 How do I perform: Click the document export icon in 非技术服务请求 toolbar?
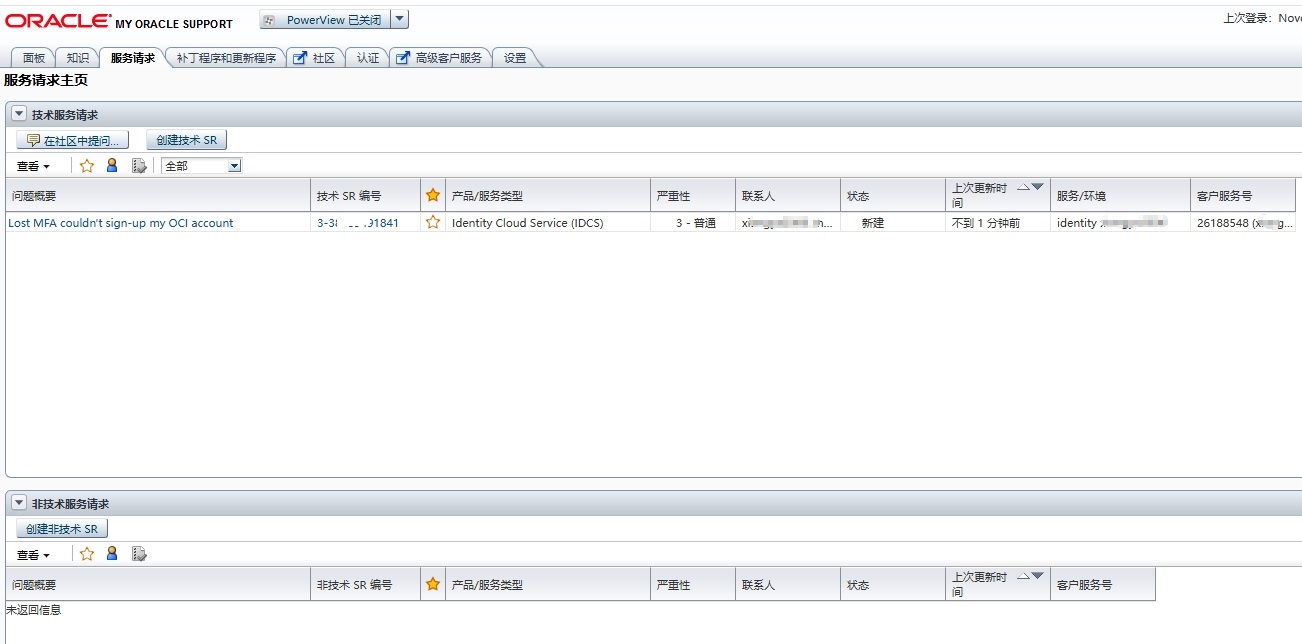[x=139, y=554]
